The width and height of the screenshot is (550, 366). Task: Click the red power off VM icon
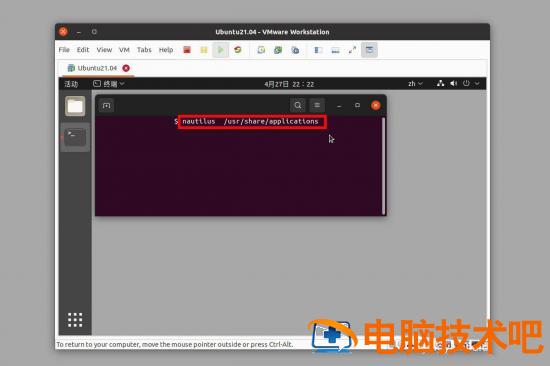tap(187, 50)
